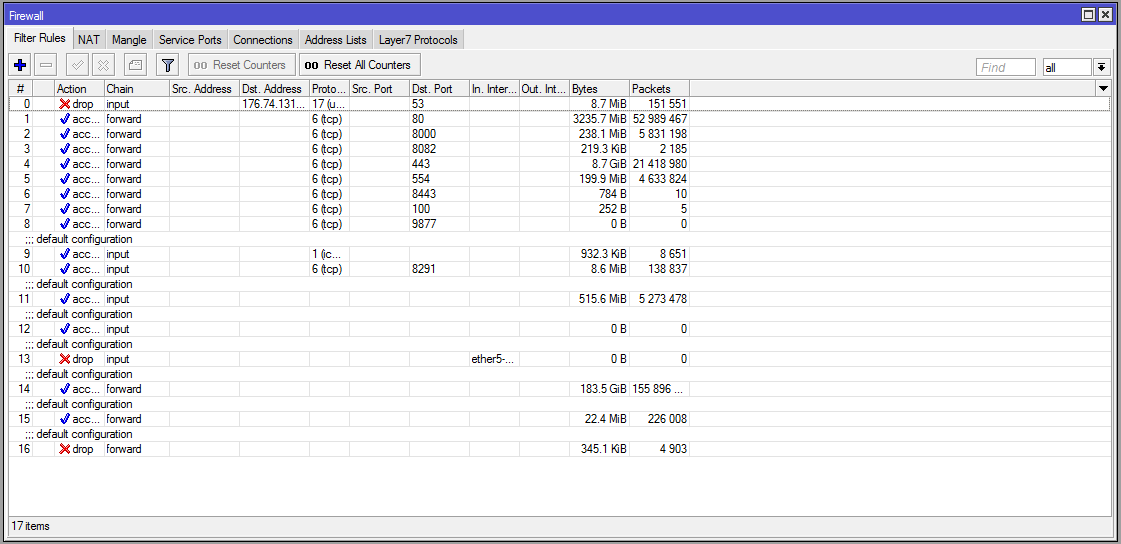
Task: Select packets value 52 989 467
Action: [x=659, y=119]
